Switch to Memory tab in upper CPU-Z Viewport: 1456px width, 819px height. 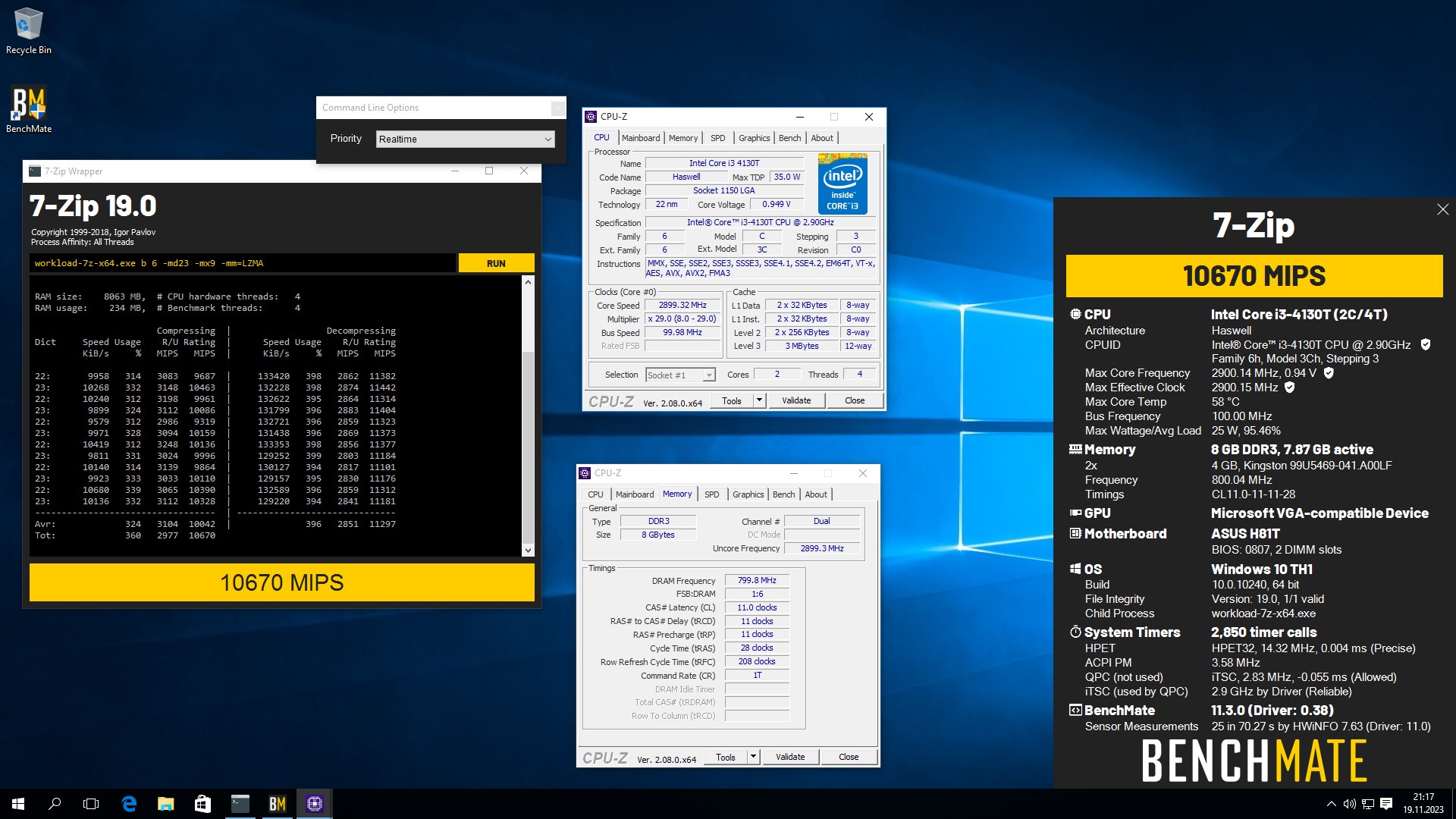tap(683, 138)
